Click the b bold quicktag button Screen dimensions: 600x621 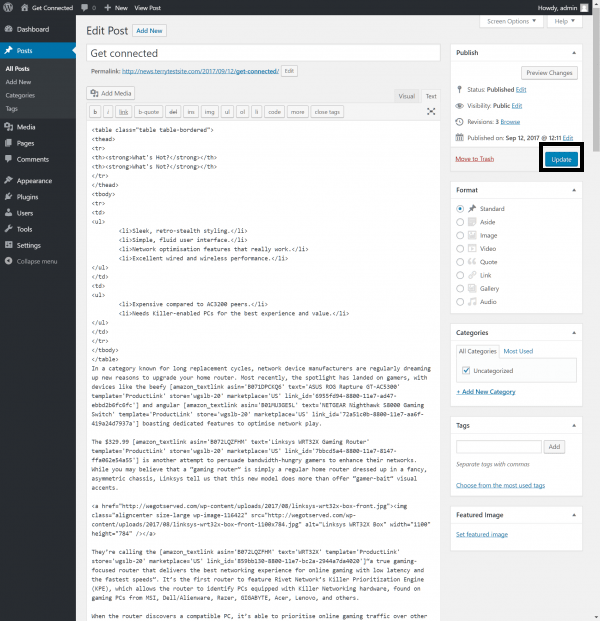pyautogui.click(x=95, y=112)
